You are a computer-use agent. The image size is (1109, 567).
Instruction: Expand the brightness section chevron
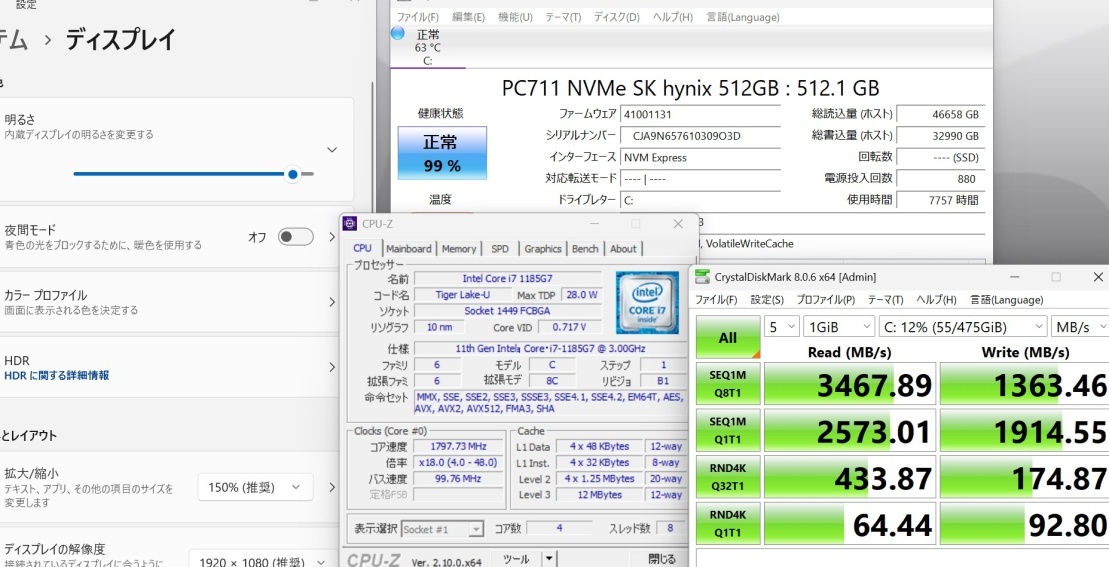coord(332,150)
